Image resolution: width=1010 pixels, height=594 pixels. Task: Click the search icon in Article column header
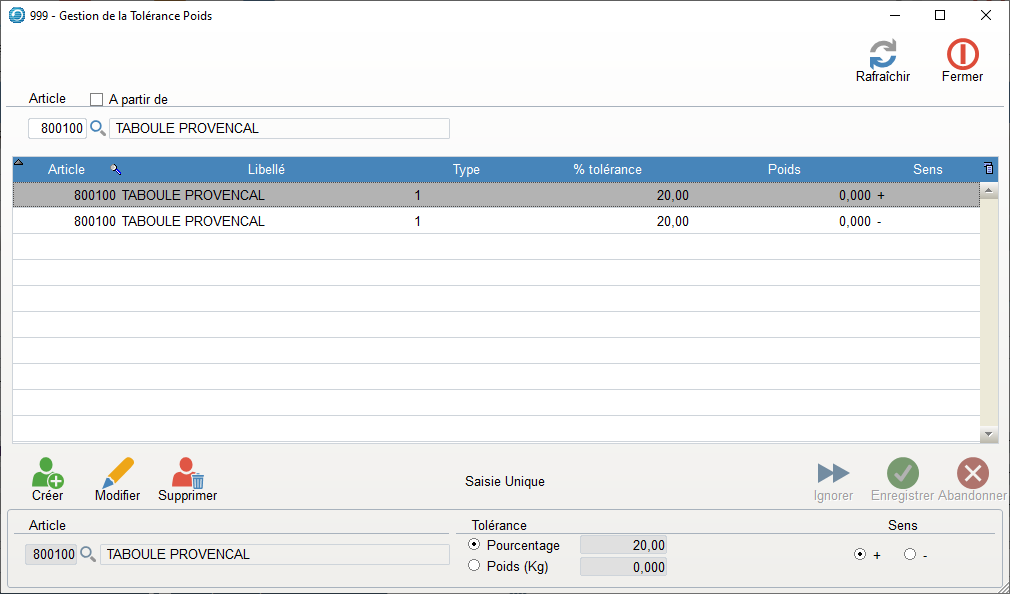[116, 170]
